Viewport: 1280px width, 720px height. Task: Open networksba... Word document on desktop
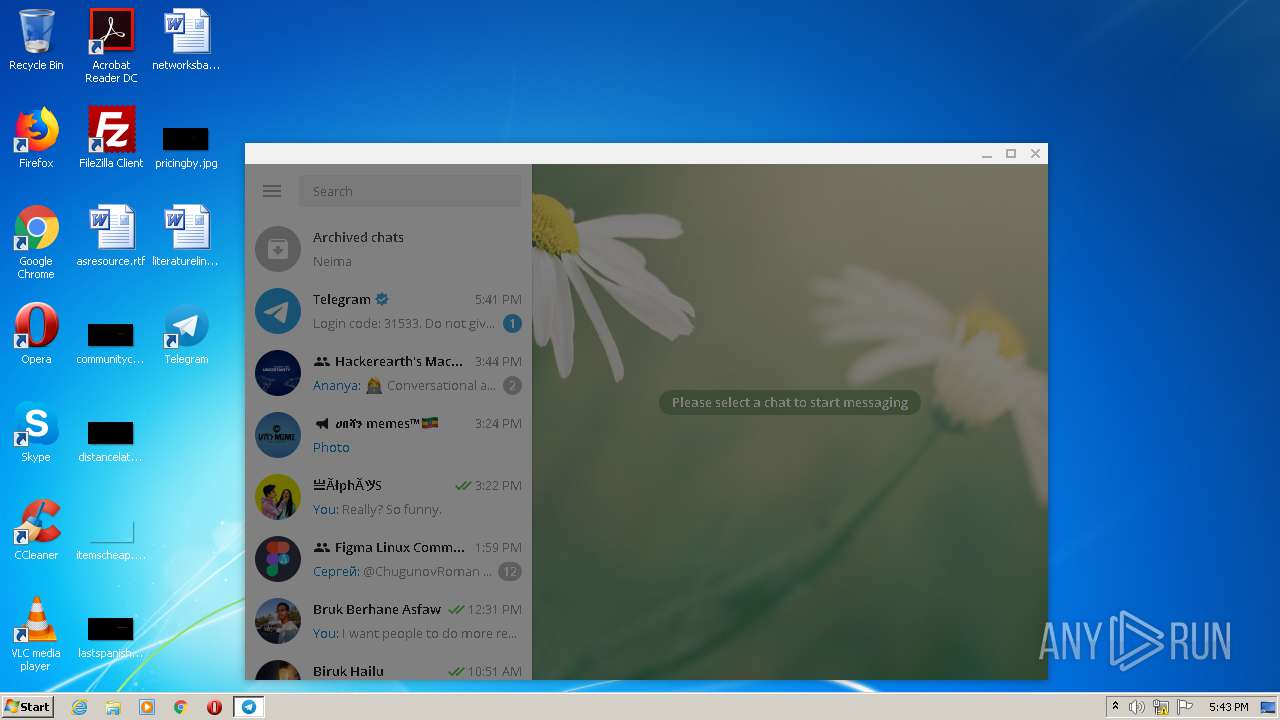tap(186, 40)
